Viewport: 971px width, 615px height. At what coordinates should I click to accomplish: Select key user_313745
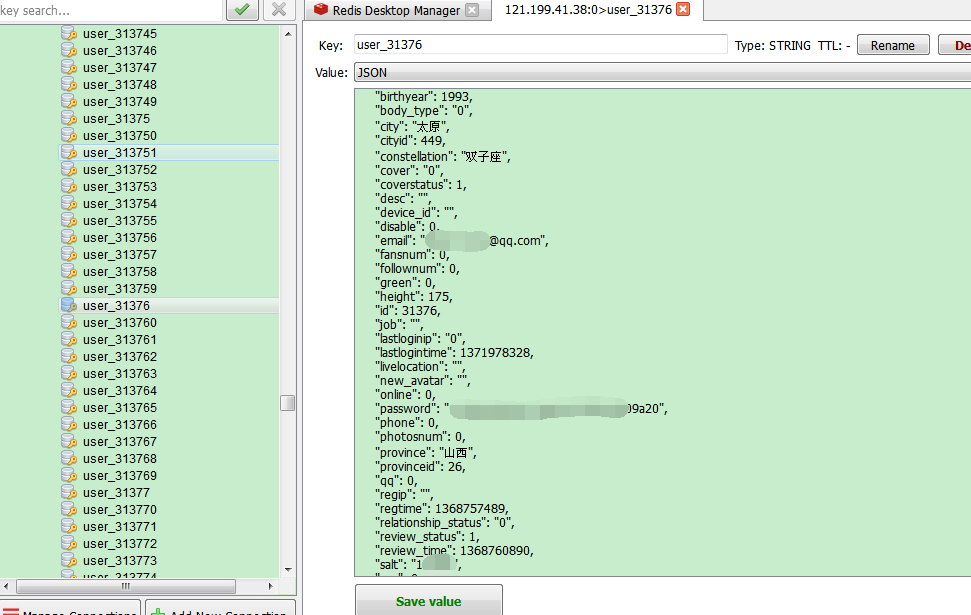[x=120, y=33]
